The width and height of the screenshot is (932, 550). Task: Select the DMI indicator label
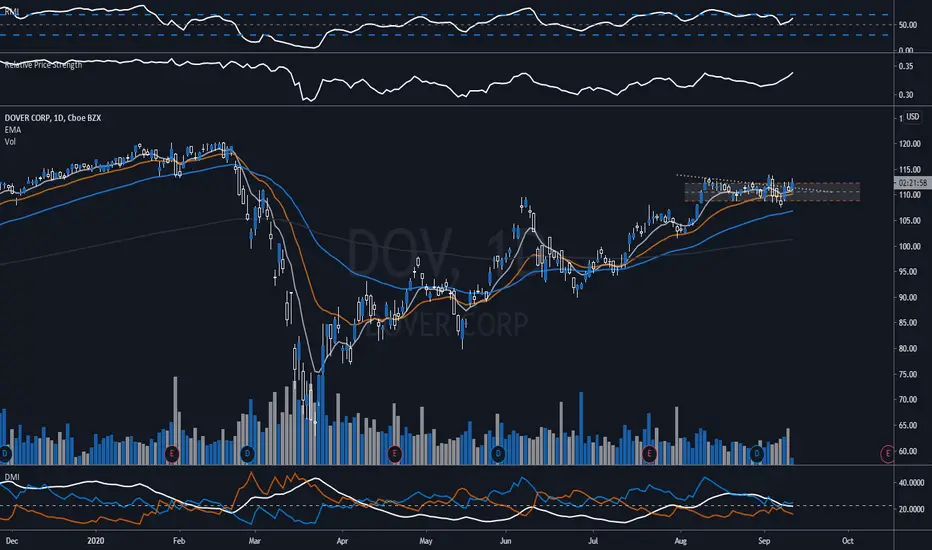(x=11, y=477)
